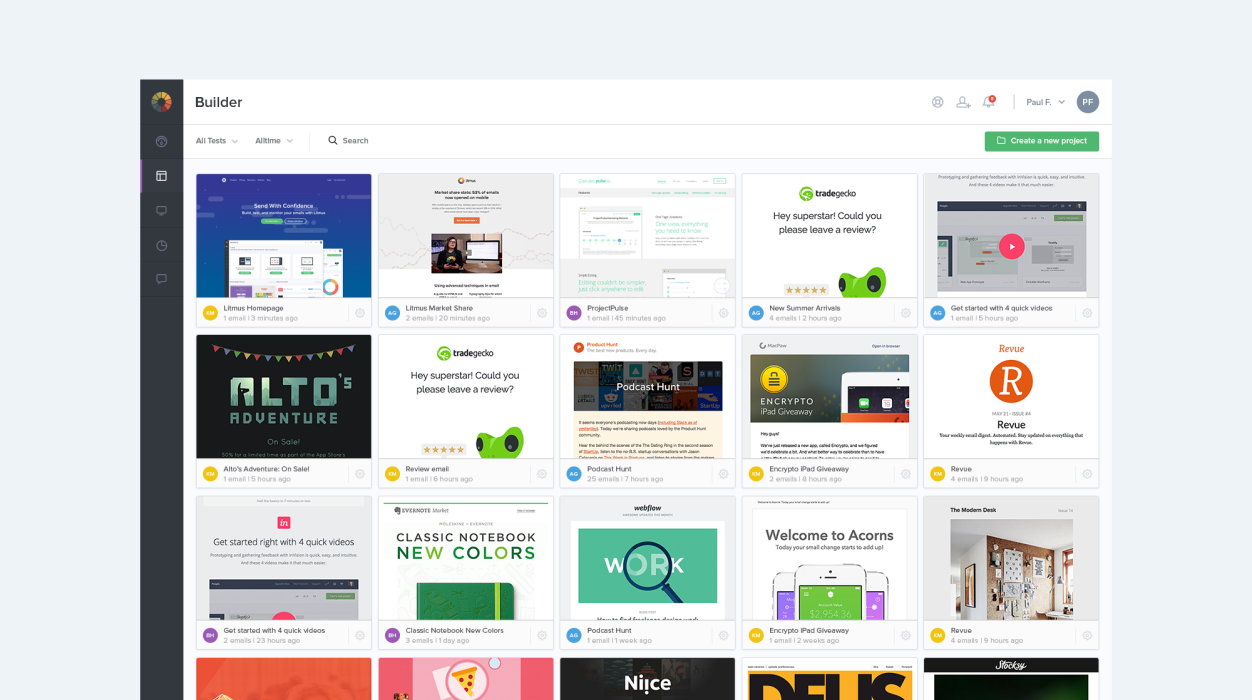Select the Builder layout icon in sidebar

click(x=161, y=176)
